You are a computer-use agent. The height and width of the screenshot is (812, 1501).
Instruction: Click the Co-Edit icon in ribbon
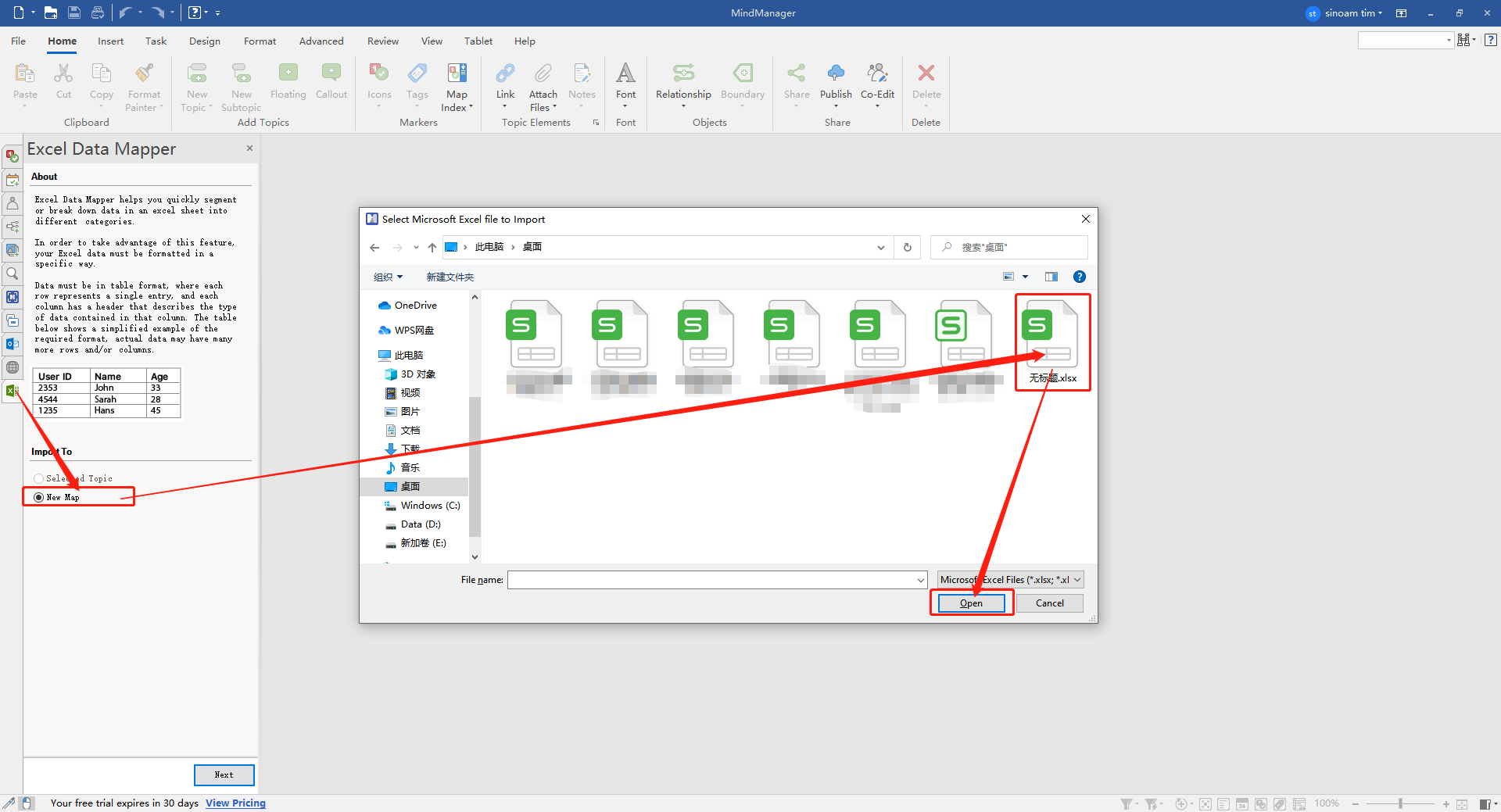pyautogui.click(x=877, y=82)
